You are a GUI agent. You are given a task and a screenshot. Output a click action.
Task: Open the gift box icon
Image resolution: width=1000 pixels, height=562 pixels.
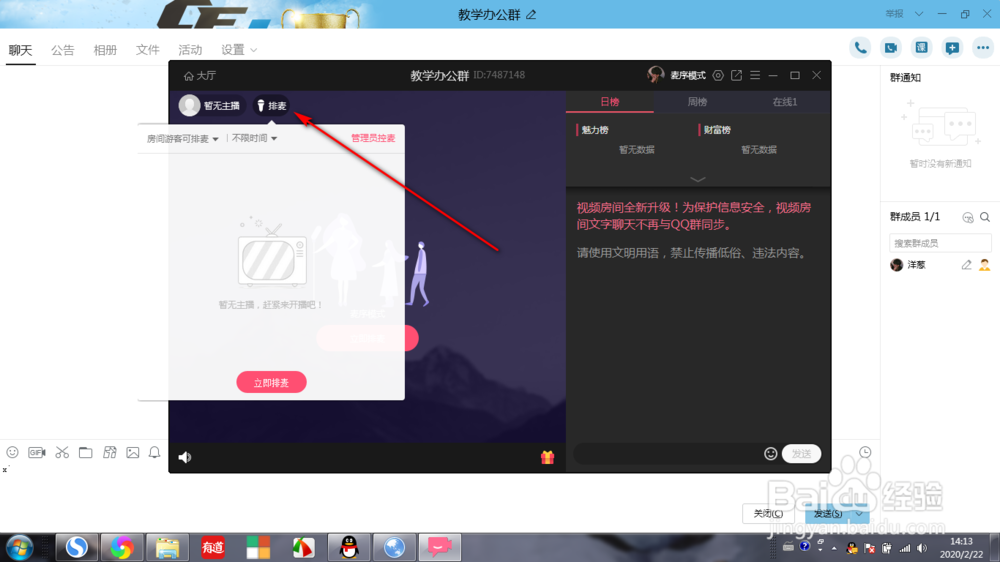pos(547,457)
